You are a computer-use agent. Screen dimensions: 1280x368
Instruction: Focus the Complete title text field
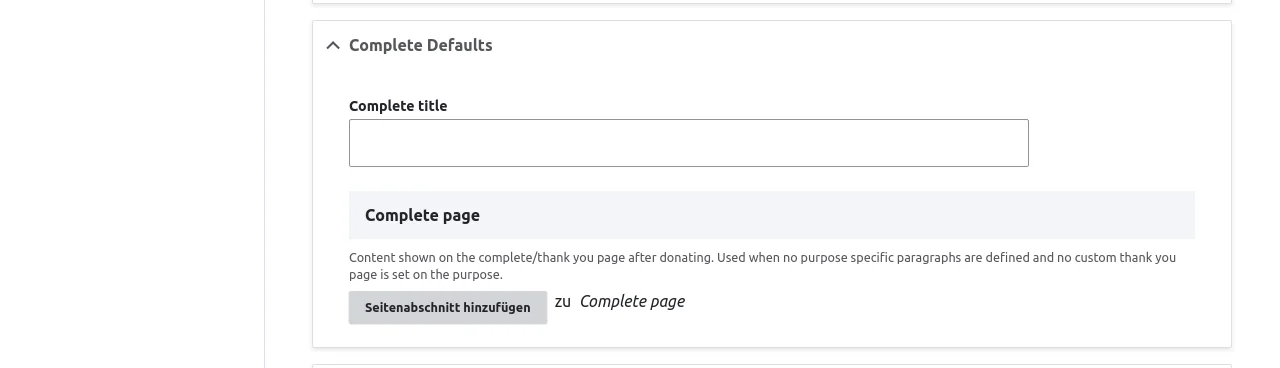point(688,143)
